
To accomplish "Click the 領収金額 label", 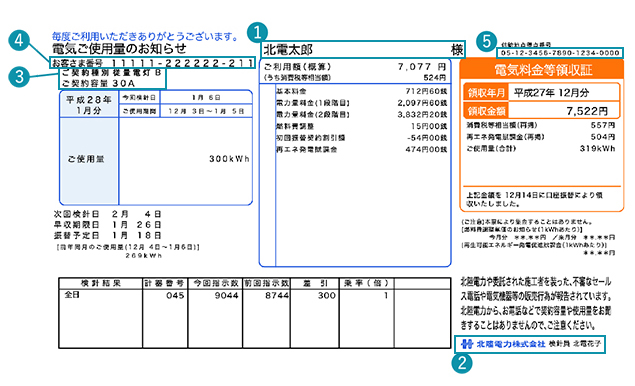I will pyautogui.click(x=486, y=111).
